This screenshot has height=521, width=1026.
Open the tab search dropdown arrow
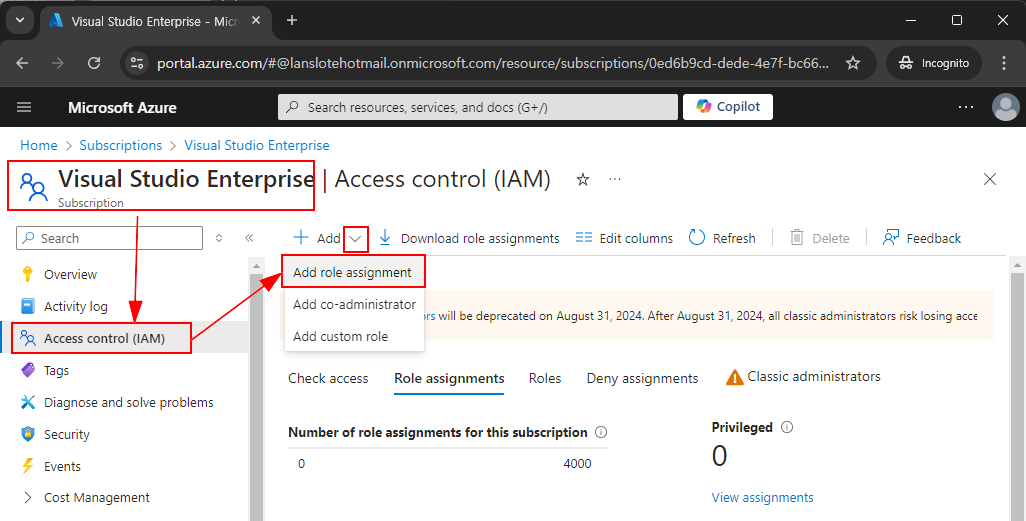[x=20, y=20]
